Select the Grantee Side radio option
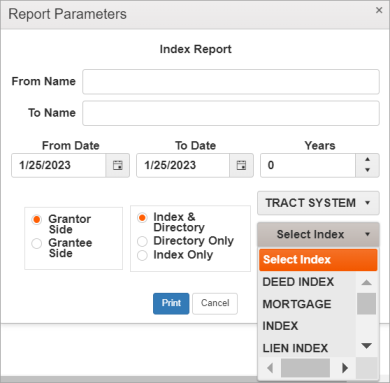The width and height of the screenshot is (390, 383). pyautogui.click(x=37, y=243)
